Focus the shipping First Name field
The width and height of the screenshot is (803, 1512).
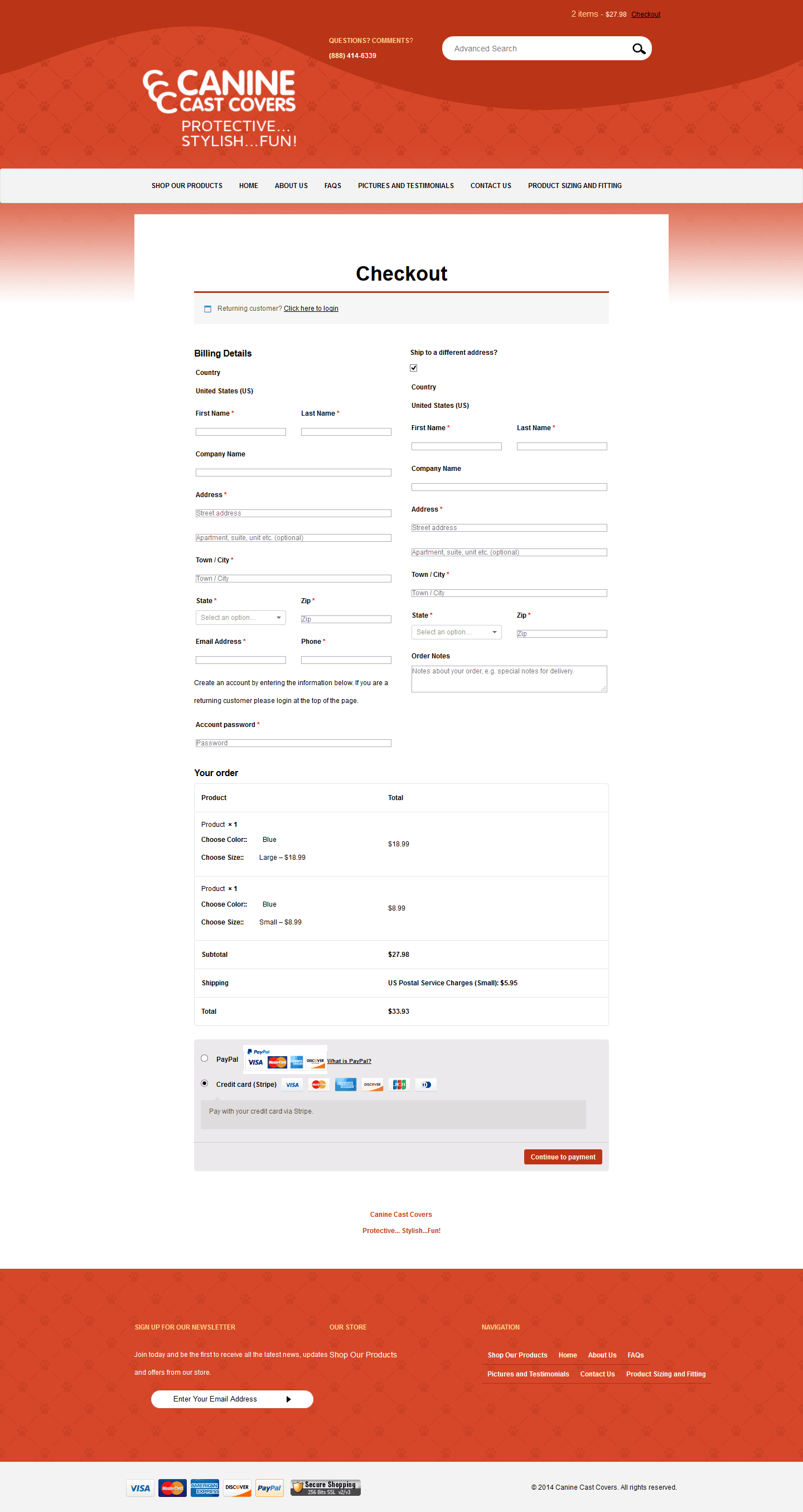coord(456,447)
